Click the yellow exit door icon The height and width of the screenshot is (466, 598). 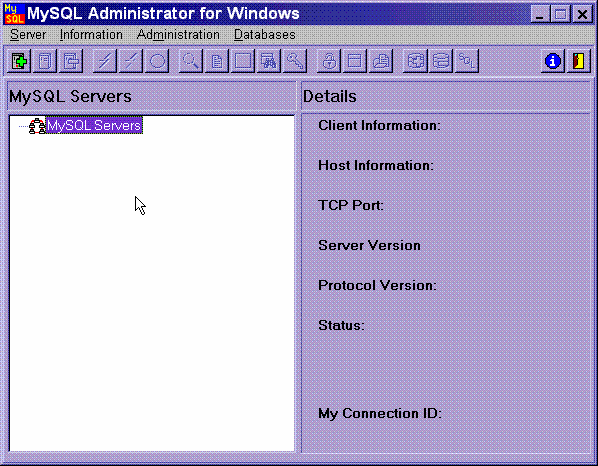(x=579, y=61)
